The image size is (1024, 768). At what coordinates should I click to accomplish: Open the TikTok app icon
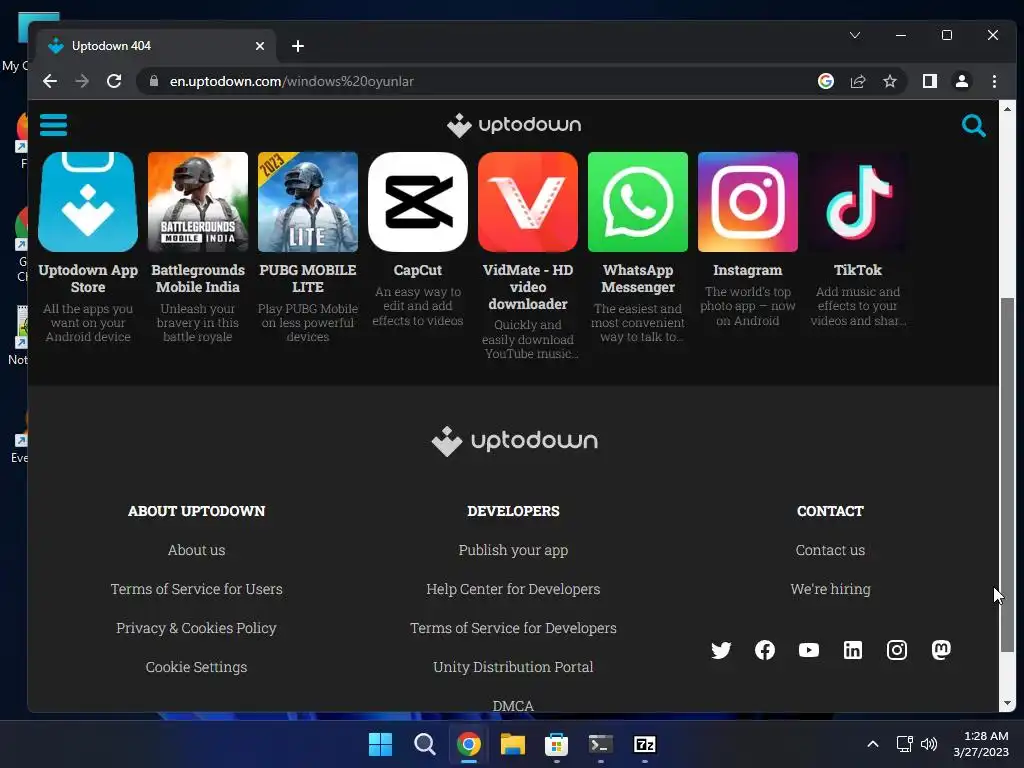click(x=857, y=202)
